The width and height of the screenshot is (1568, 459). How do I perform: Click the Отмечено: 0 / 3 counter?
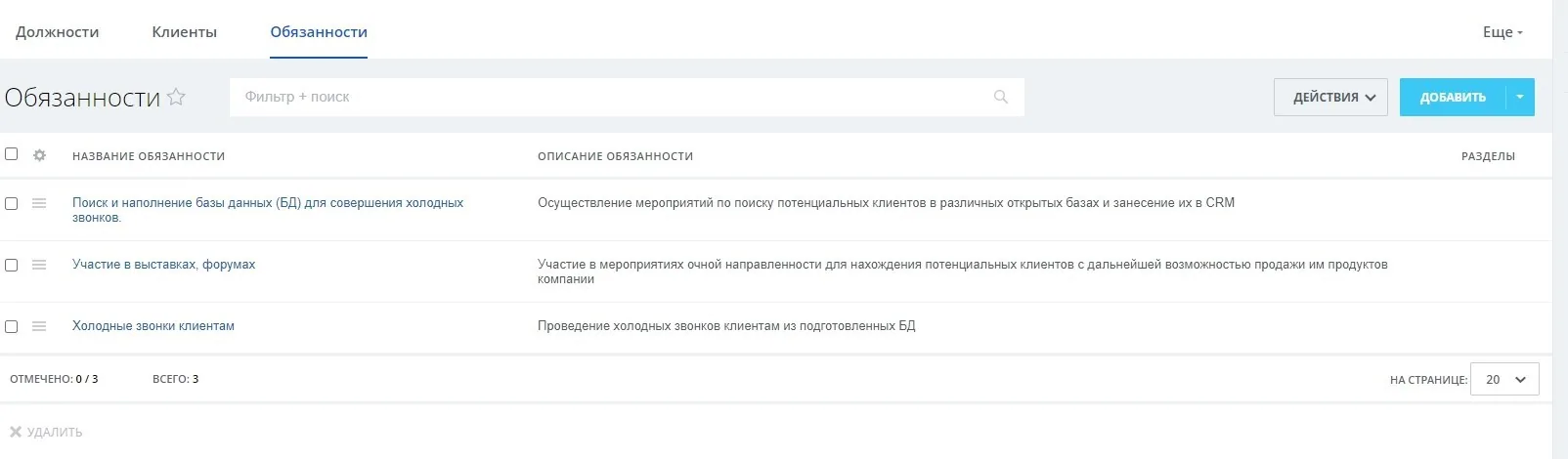(54, 379)
